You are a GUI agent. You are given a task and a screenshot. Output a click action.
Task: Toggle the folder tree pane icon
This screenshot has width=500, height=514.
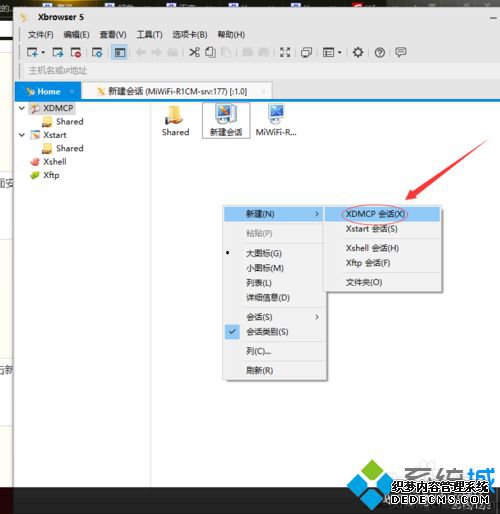tap(119, 52)
